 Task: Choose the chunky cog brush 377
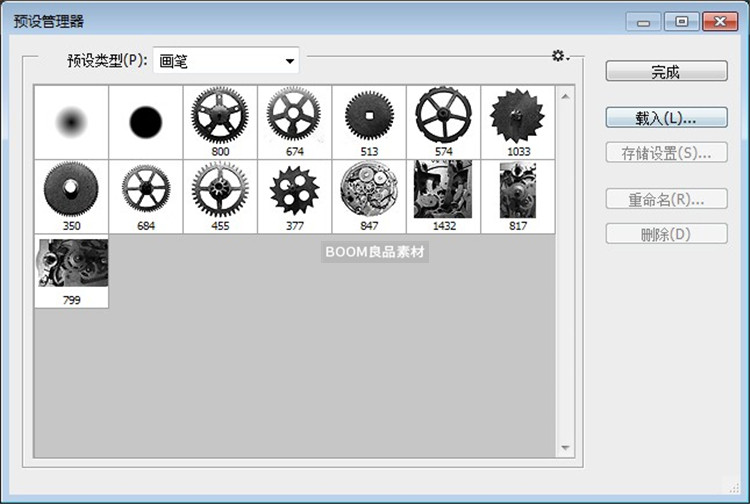pos(294,191)
